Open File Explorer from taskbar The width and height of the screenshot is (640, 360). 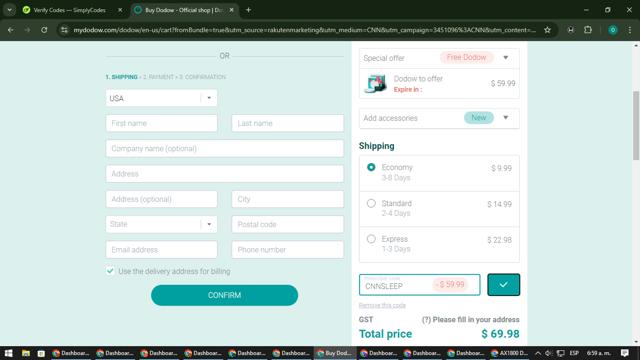[26, 353]
